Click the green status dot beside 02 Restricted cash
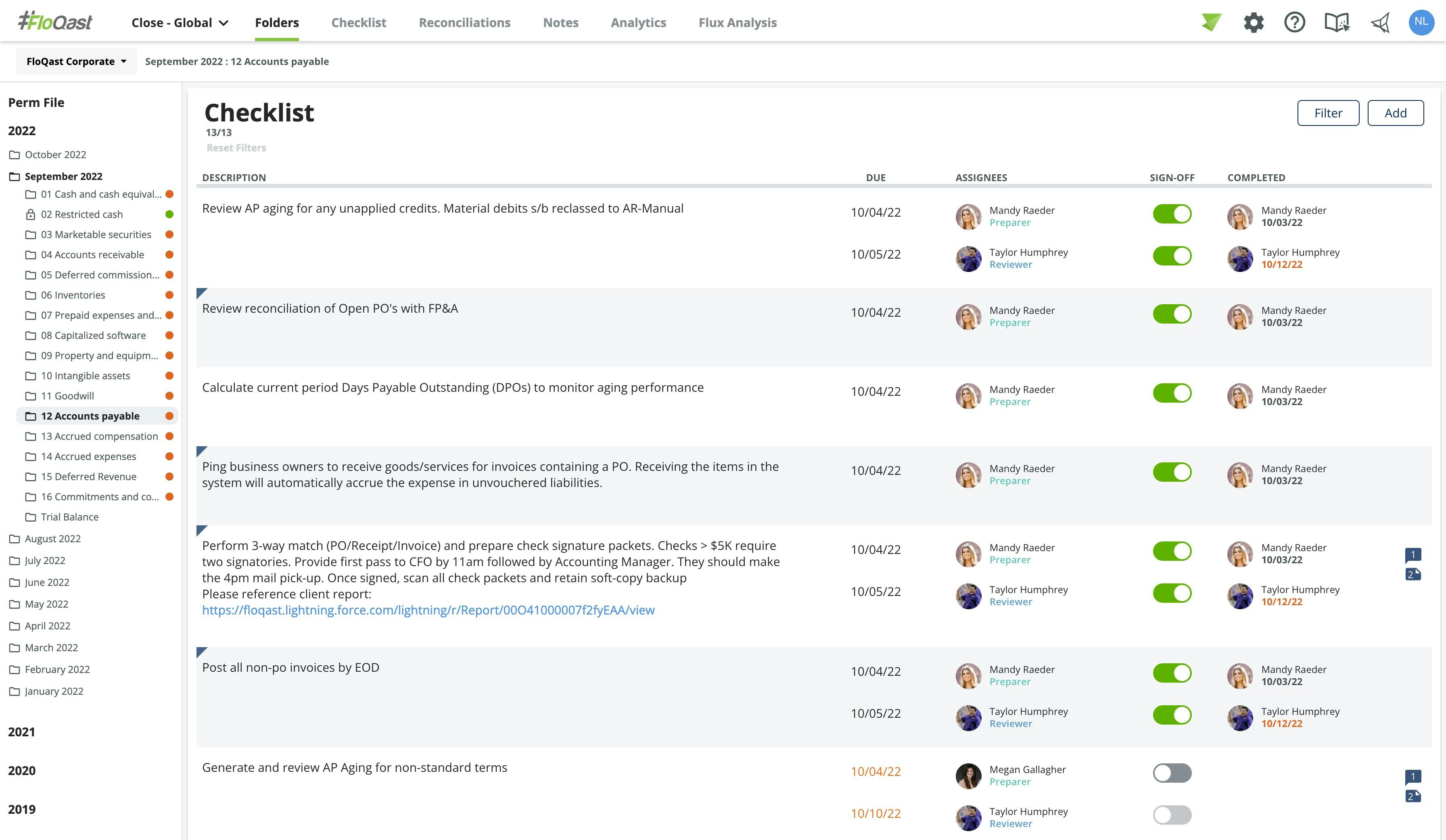The height and width of the screenshot is (840, 1446). click(170, 214)
